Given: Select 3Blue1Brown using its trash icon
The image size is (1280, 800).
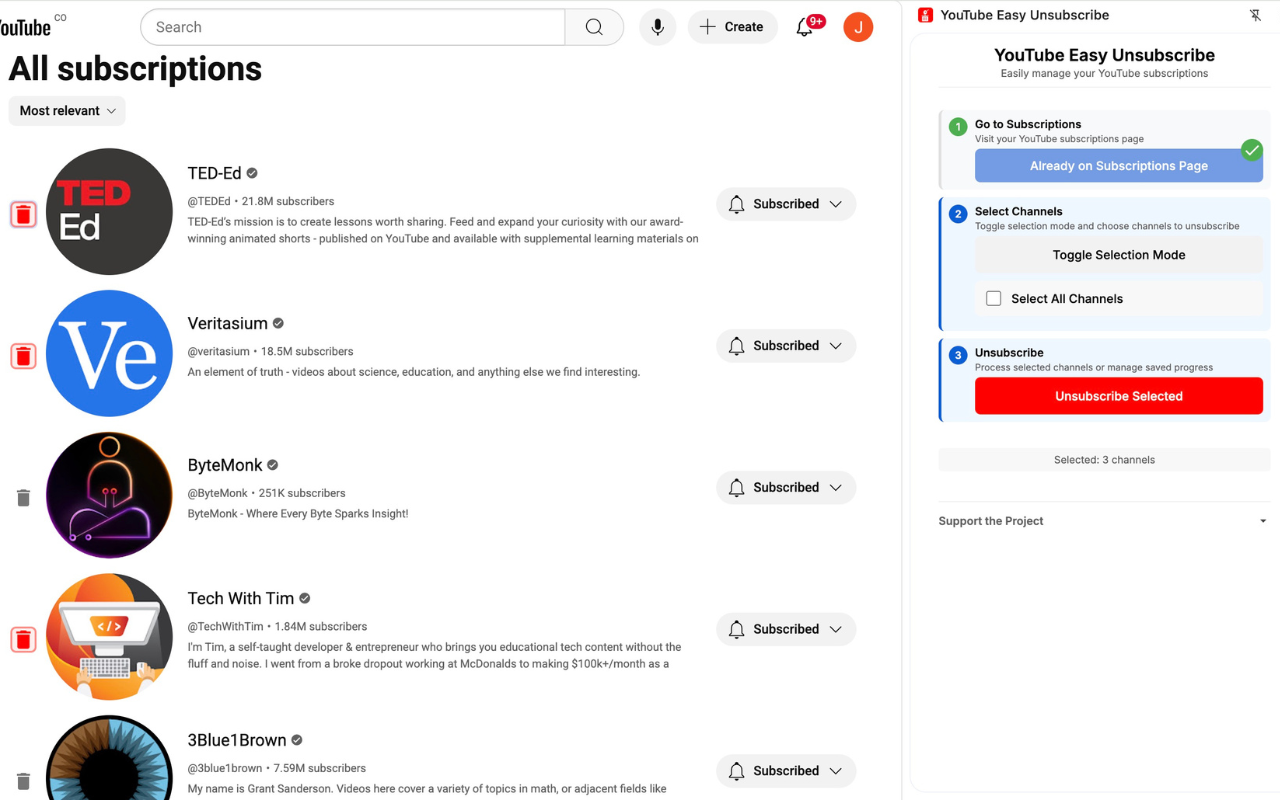Looking at the screenshot, I should point(24,782).
